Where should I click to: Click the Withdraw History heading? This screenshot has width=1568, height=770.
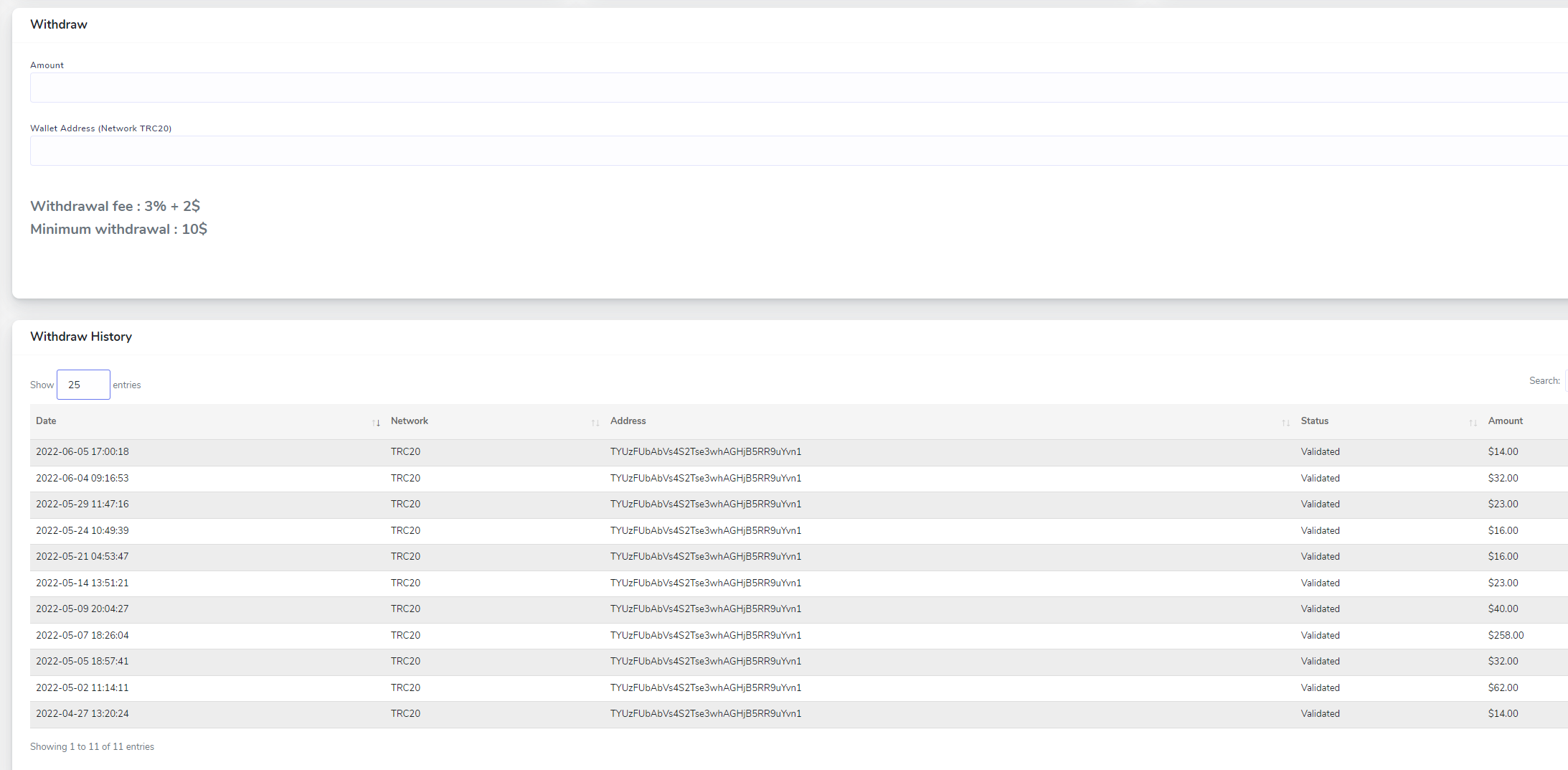(x=81, y=337)
